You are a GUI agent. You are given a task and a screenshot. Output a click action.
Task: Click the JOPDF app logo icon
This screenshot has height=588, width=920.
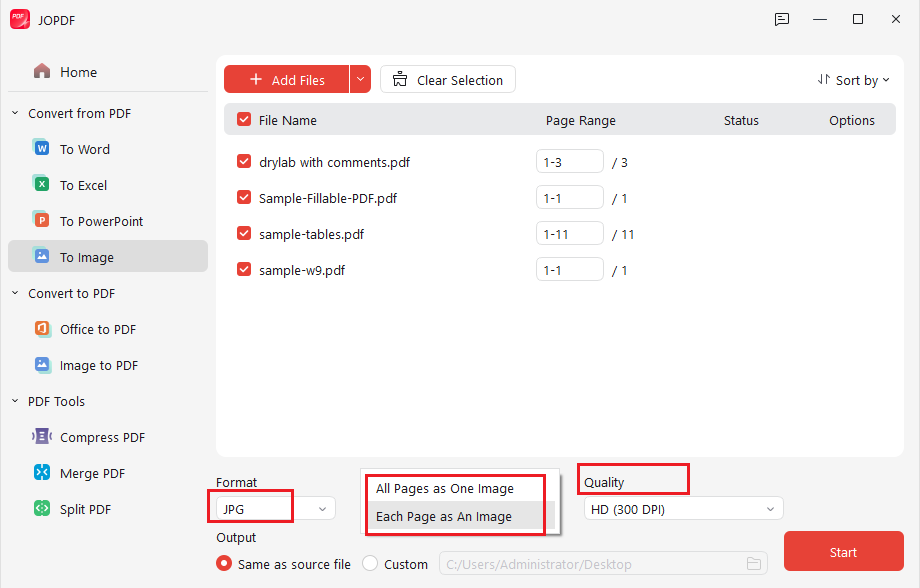point(20,19)
